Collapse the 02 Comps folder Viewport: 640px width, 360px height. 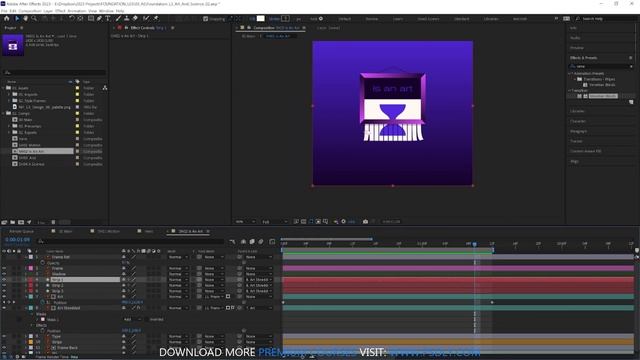pyautogui.click(x=3, y=113)
